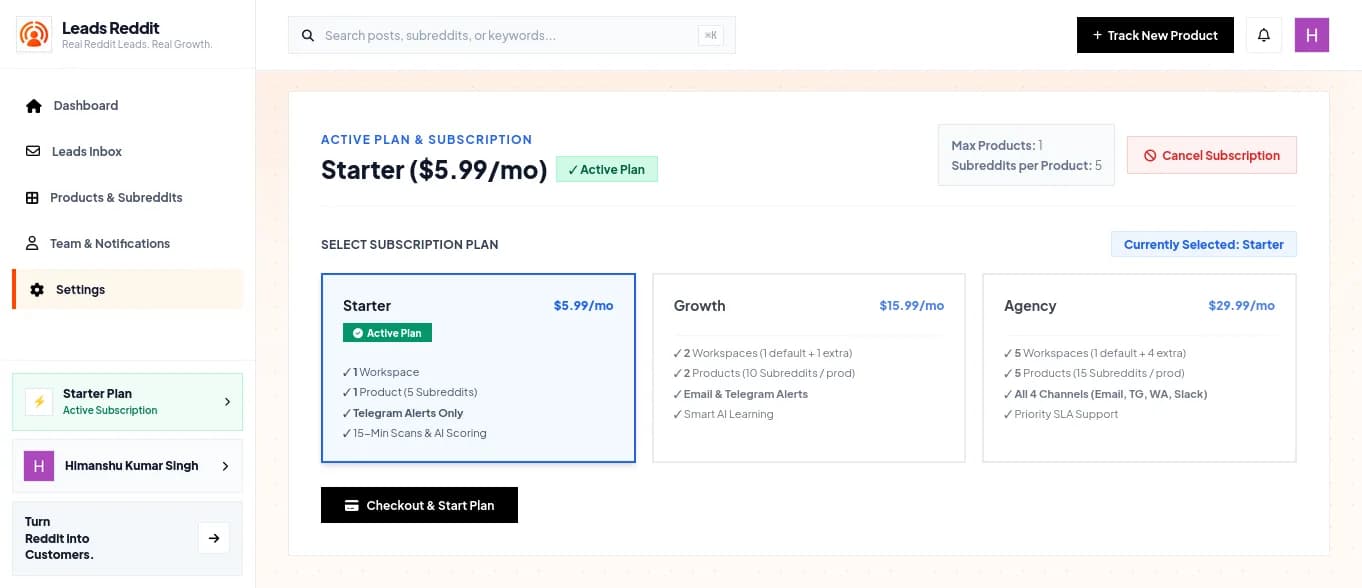Click the $29.99/mo Agency price
The image size is (1362, 588).
[x=1242, y=306]
